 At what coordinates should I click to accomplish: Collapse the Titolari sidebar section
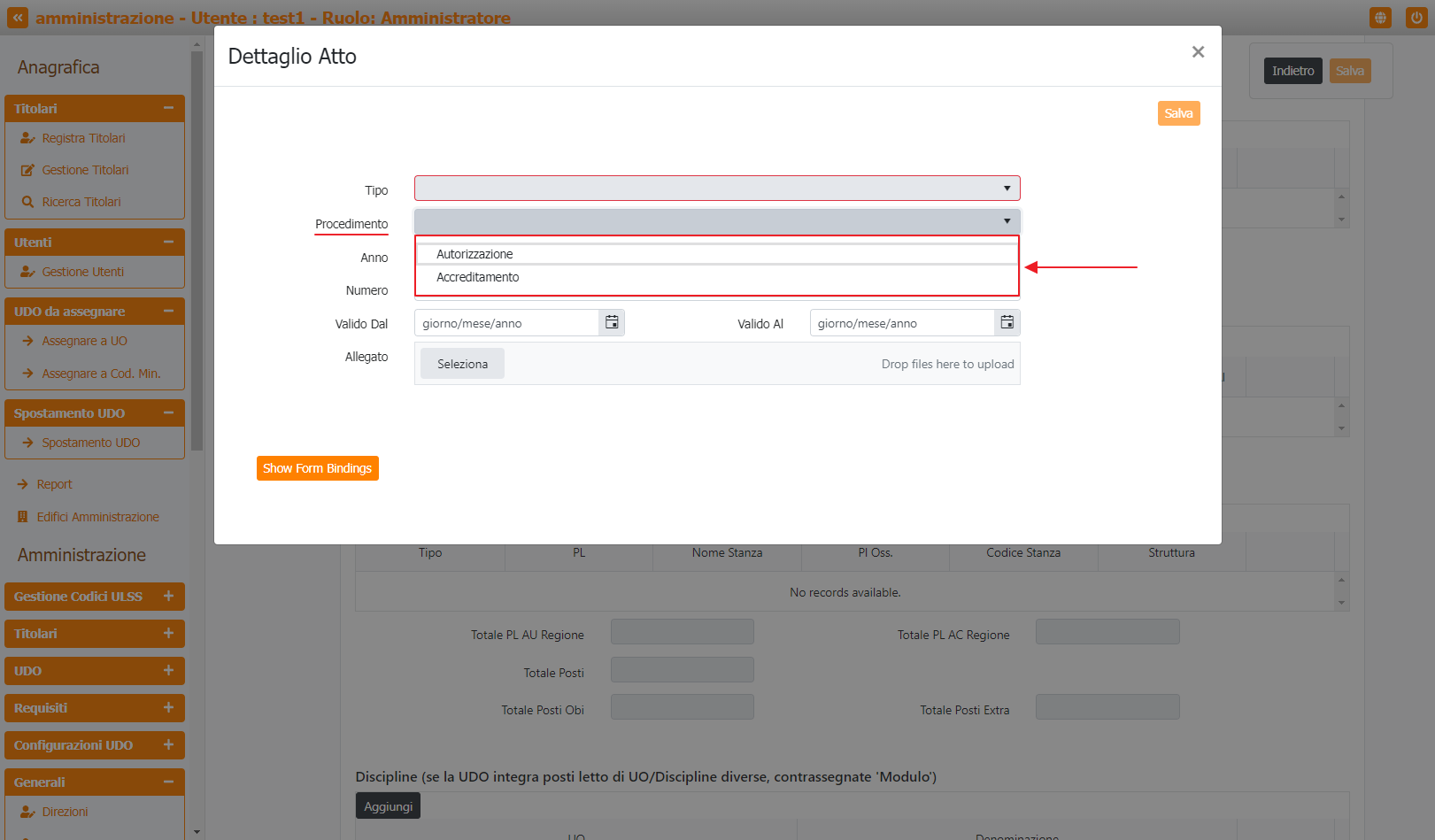168,108
